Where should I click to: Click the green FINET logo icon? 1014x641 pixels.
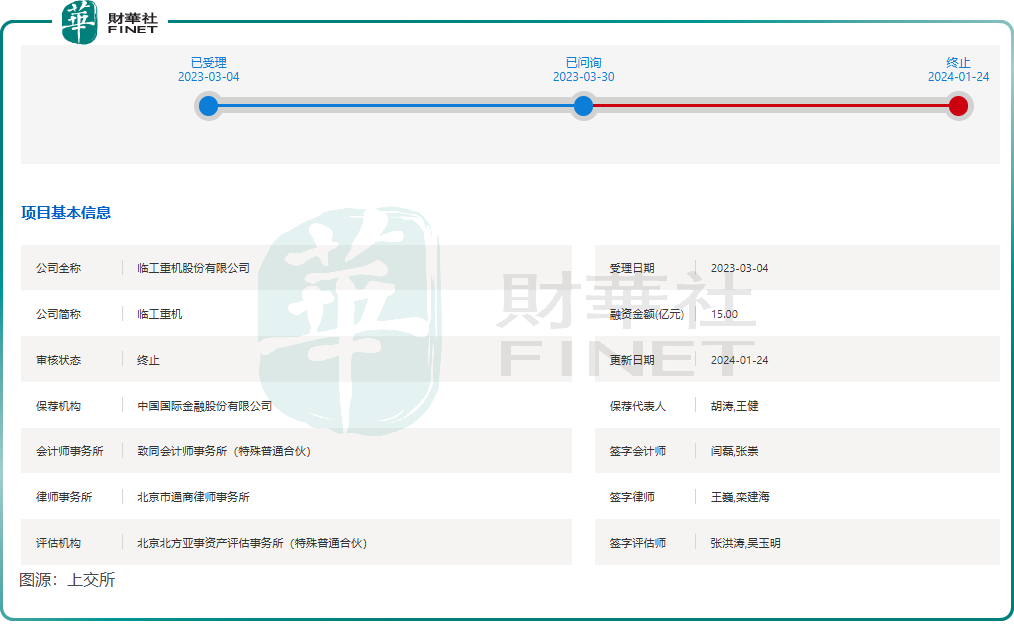point(80,22)
